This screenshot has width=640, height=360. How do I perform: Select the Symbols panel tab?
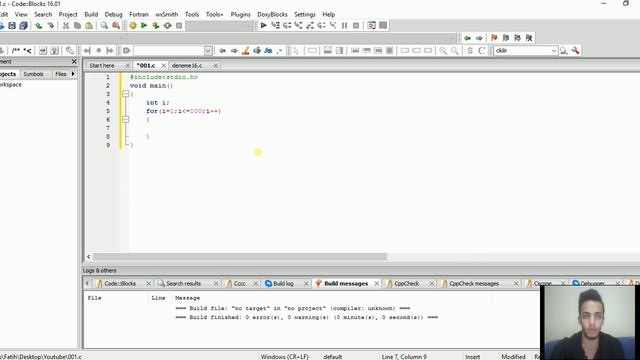coord(33,74)
